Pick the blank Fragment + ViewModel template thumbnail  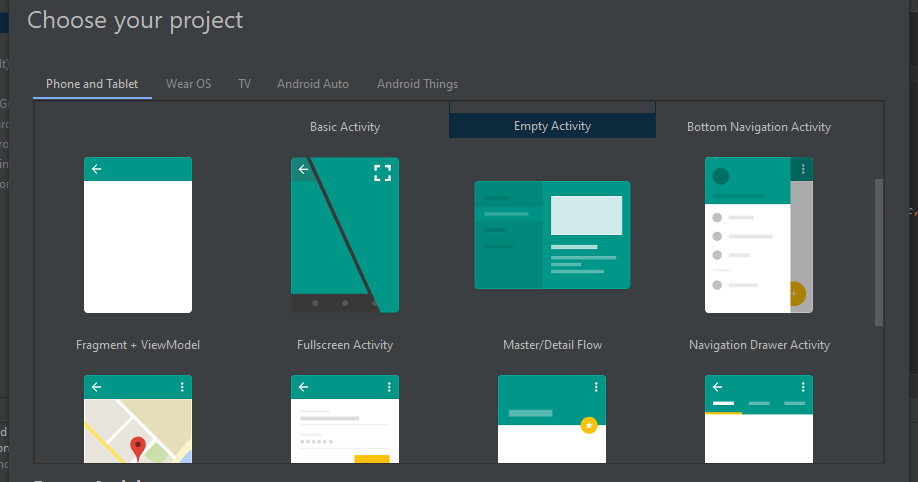[x=138, y=235]
